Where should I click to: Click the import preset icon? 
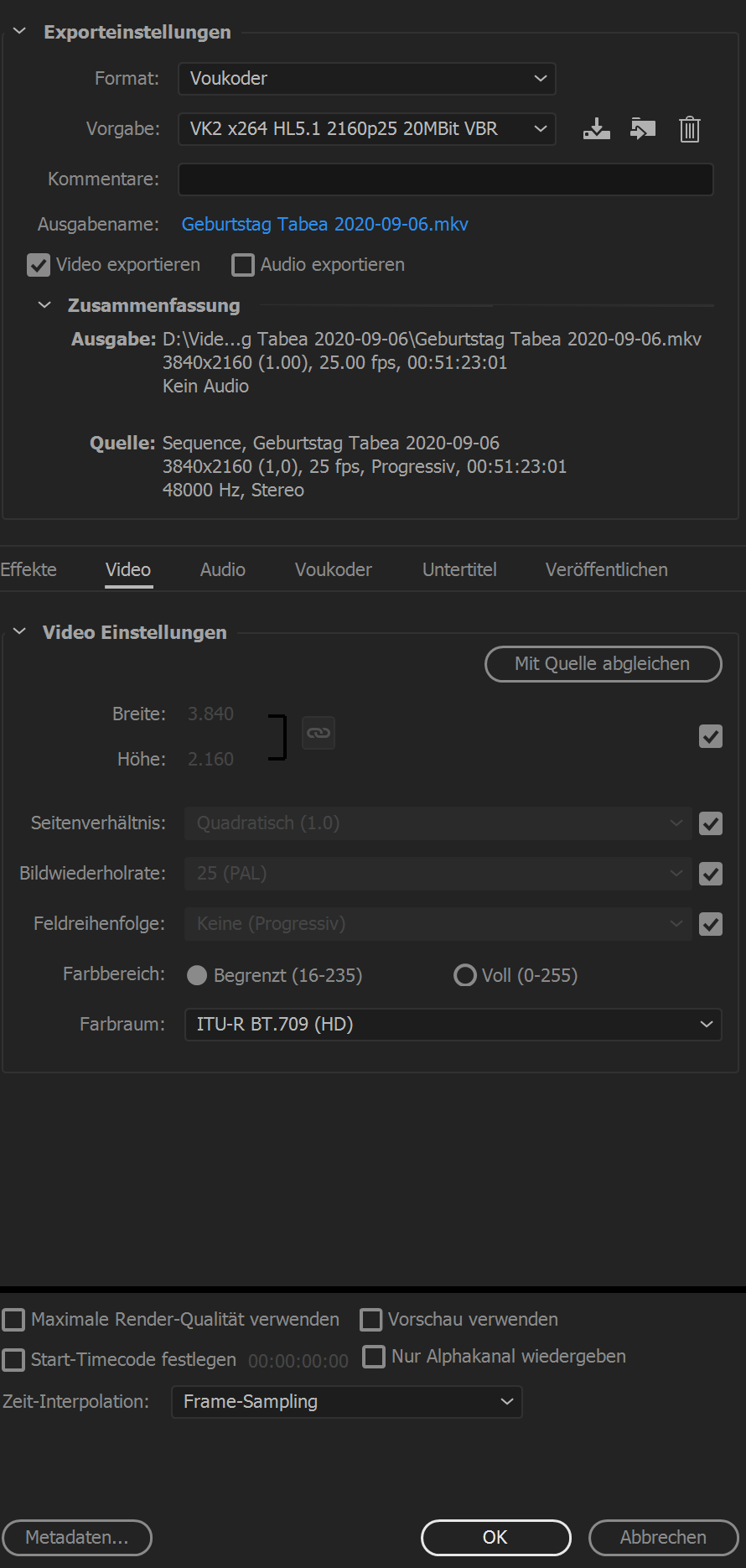pos(642,129)
